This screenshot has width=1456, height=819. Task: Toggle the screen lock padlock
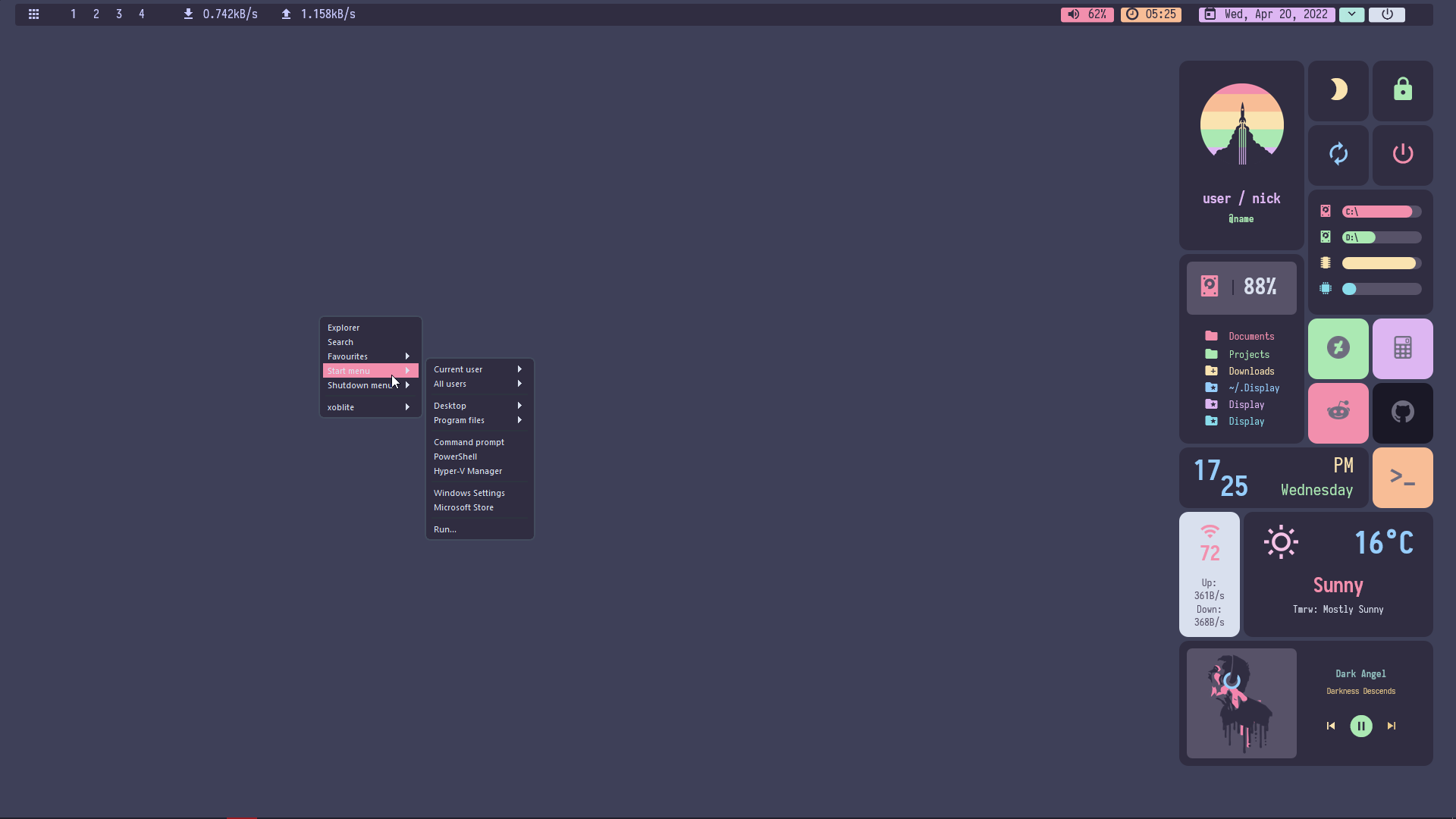[x=1402, y=89]
